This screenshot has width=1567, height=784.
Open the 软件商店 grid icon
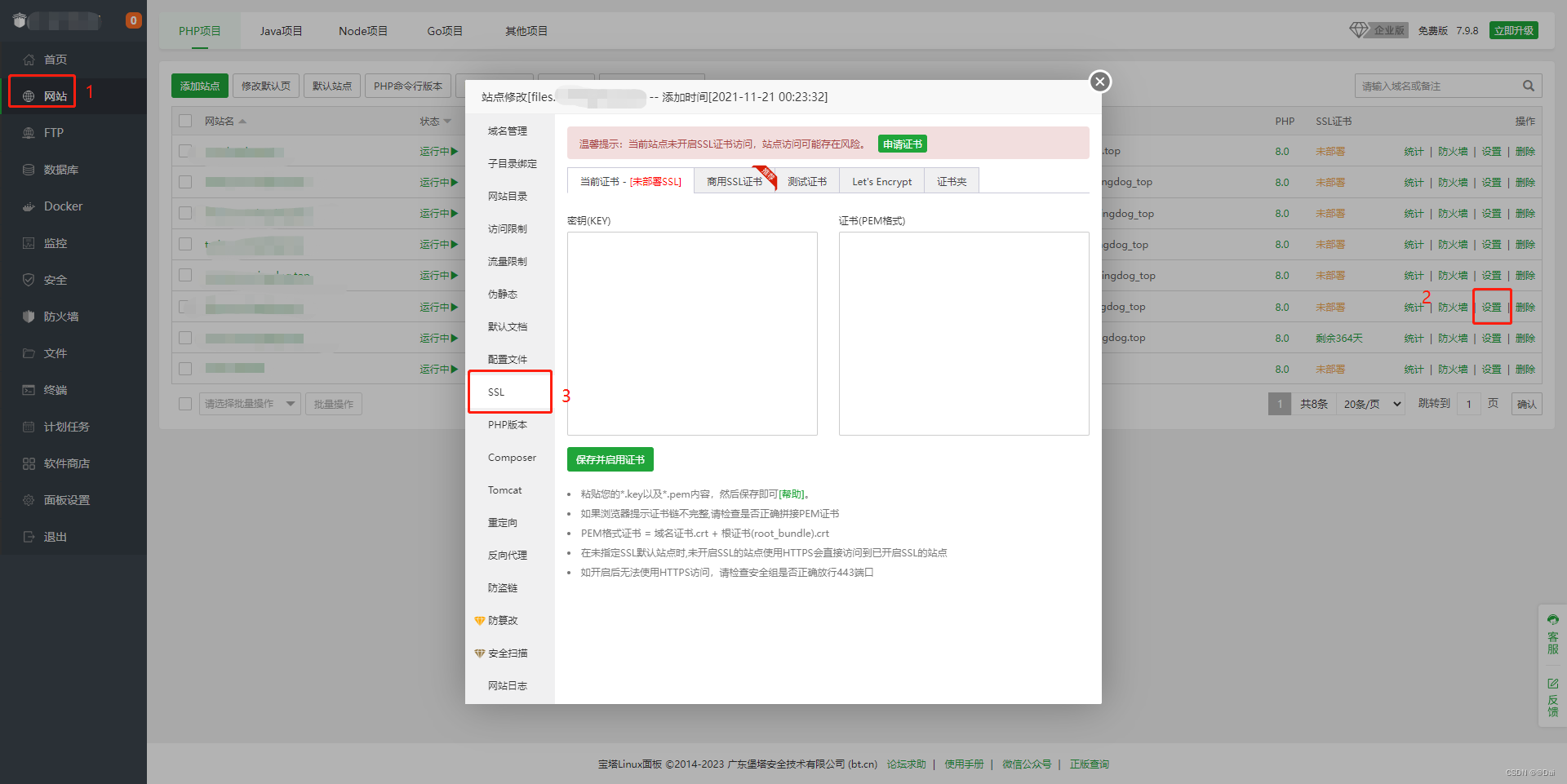click(x=29, y=463)
